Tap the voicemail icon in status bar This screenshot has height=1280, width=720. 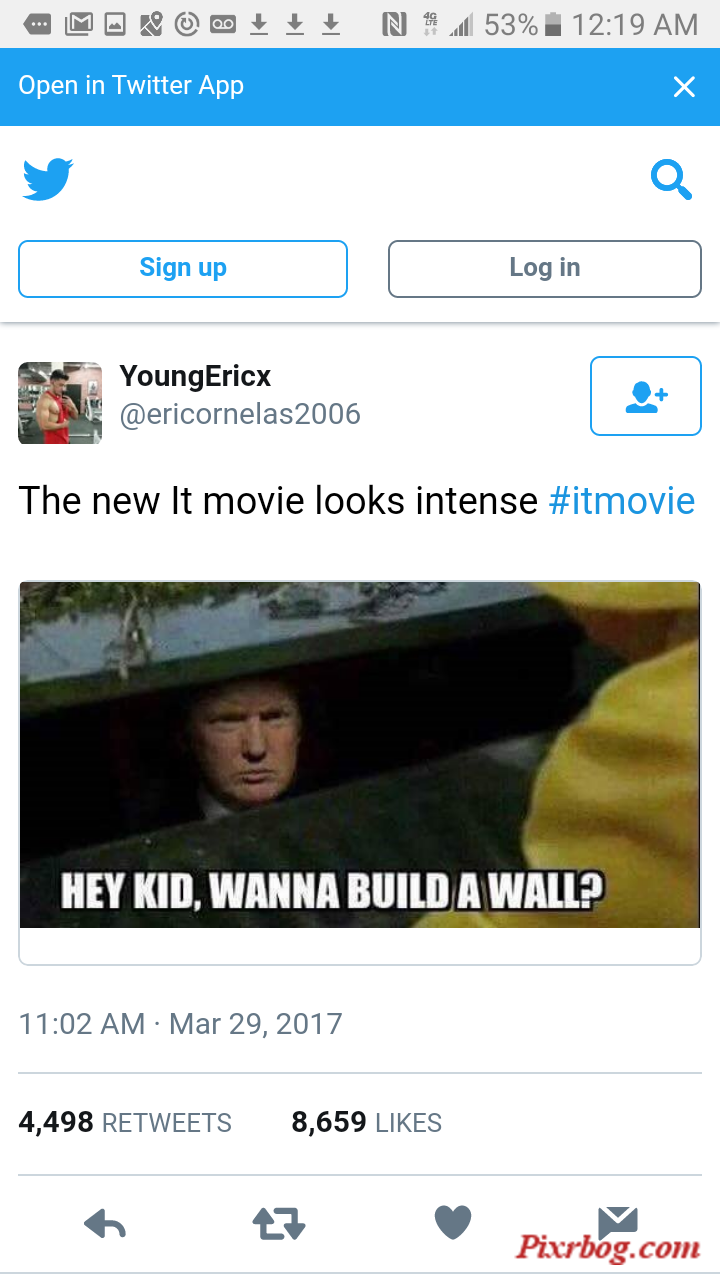223,24
